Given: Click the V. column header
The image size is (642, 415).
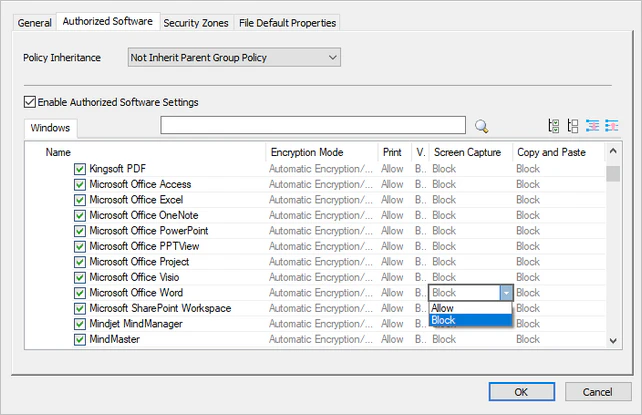Looking at the screenshot, I should click(420, 152).
